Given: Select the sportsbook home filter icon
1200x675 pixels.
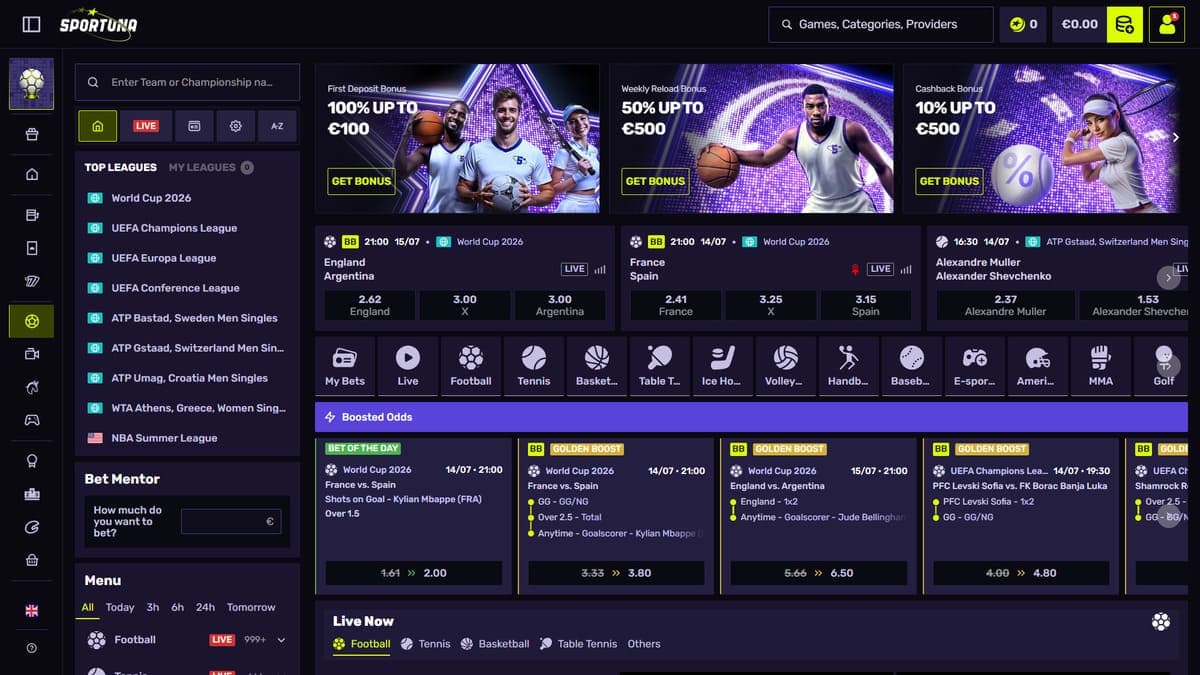Looking at the screenshot, I should click(x=97, y=126).
